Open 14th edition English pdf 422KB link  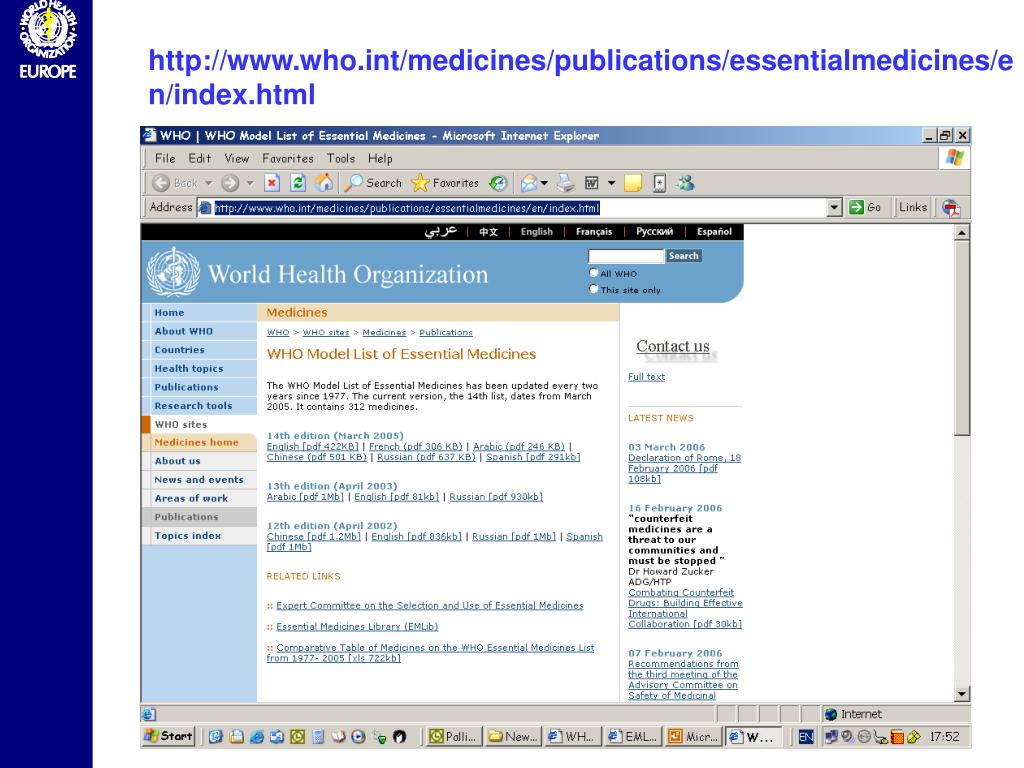coord(312,447)
